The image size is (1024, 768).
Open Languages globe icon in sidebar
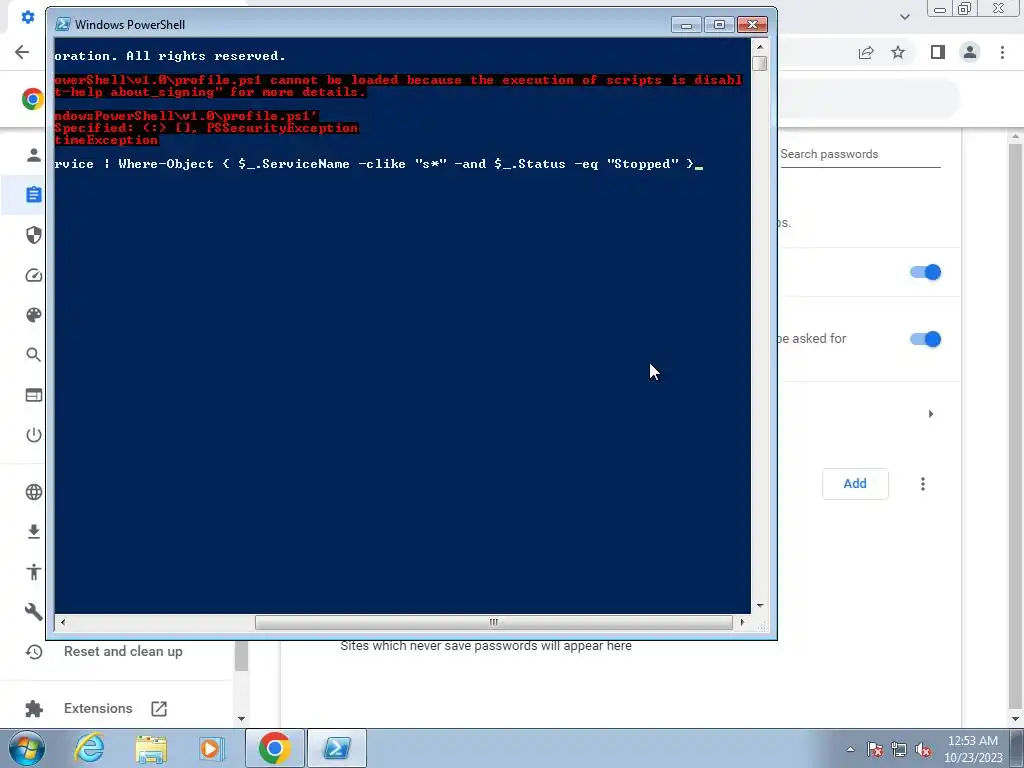(34, 492)
